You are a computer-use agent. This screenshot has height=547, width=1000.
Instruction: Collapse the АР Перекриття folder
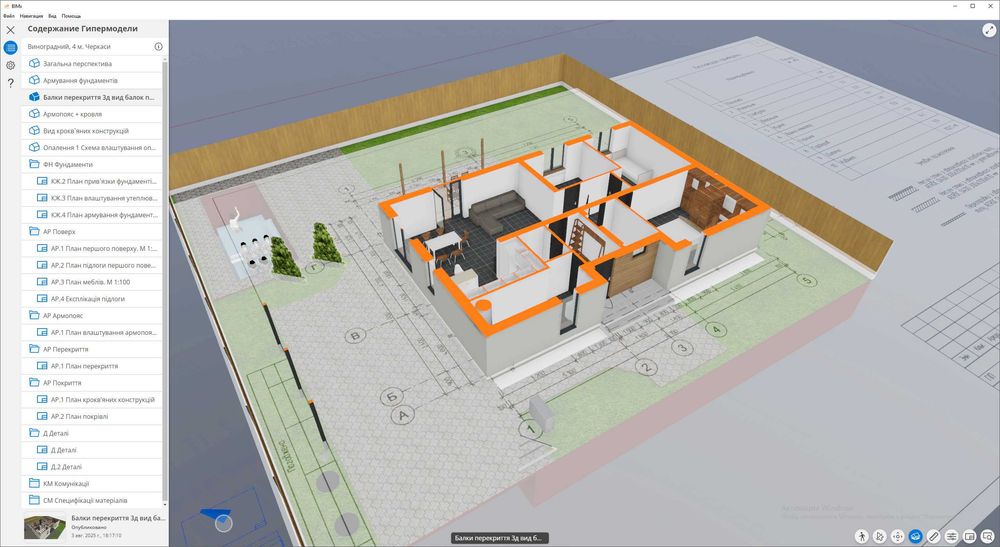tap(94, 349)
